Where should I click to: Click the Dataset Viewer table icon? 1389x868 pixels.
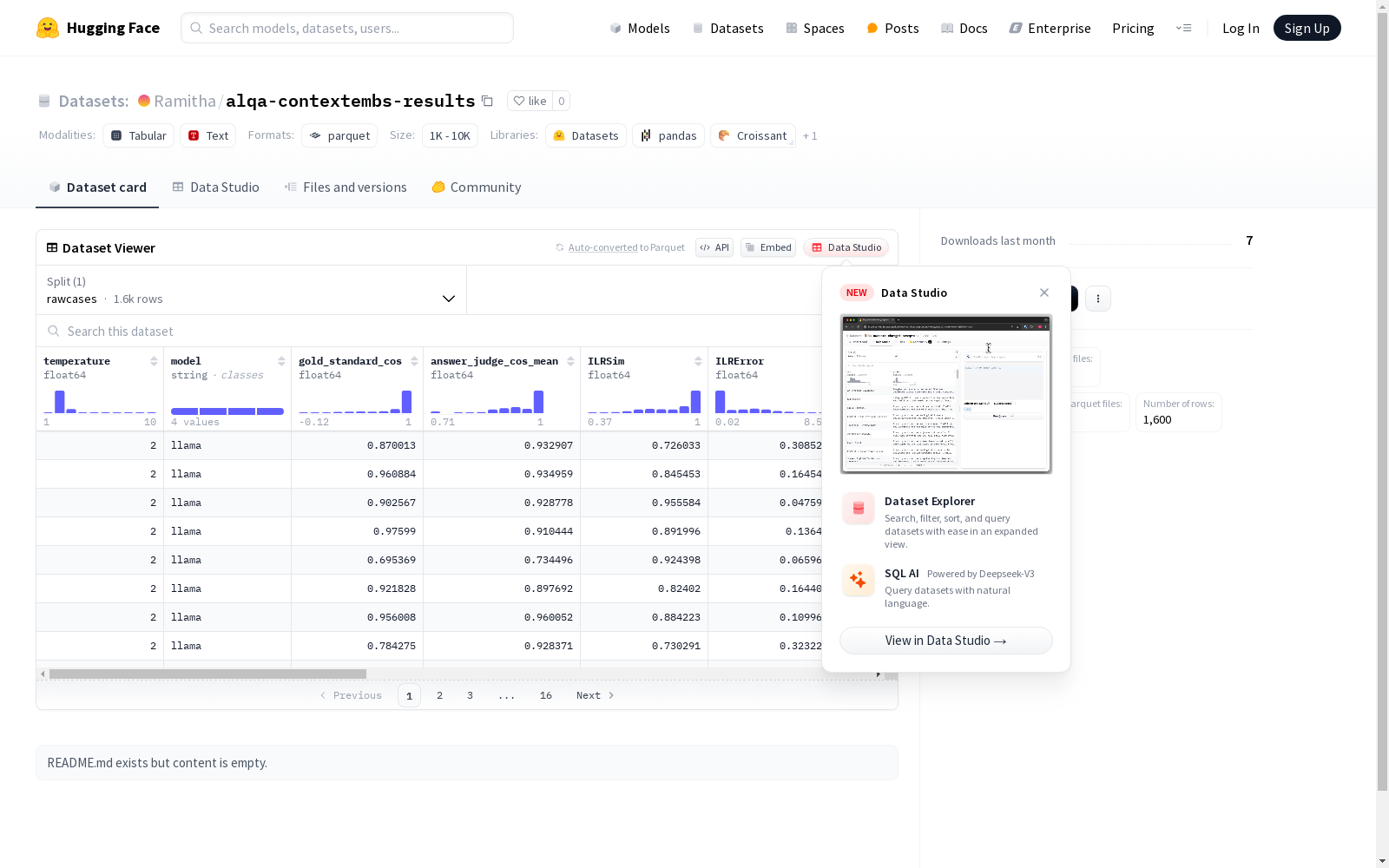(52, 247)
